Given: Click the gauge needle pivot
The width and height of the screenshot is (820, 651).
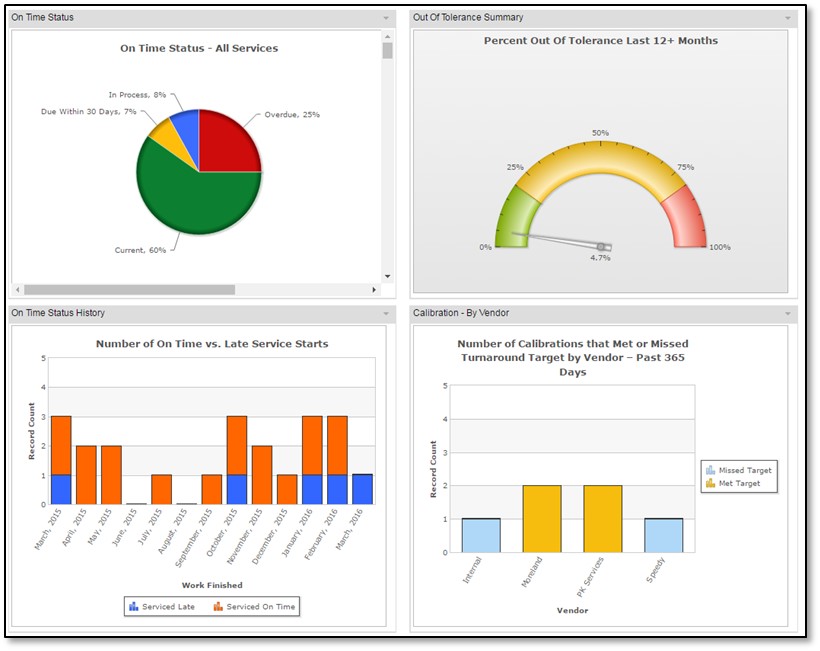Looking at the screenshot, I should tap(601, 247).
